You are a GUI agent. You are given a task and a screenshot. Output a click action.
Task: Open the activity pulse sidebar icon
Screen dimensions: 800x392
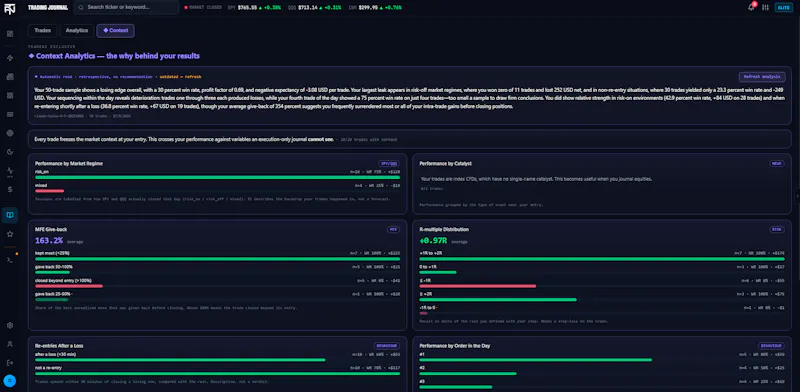(10, 171)
